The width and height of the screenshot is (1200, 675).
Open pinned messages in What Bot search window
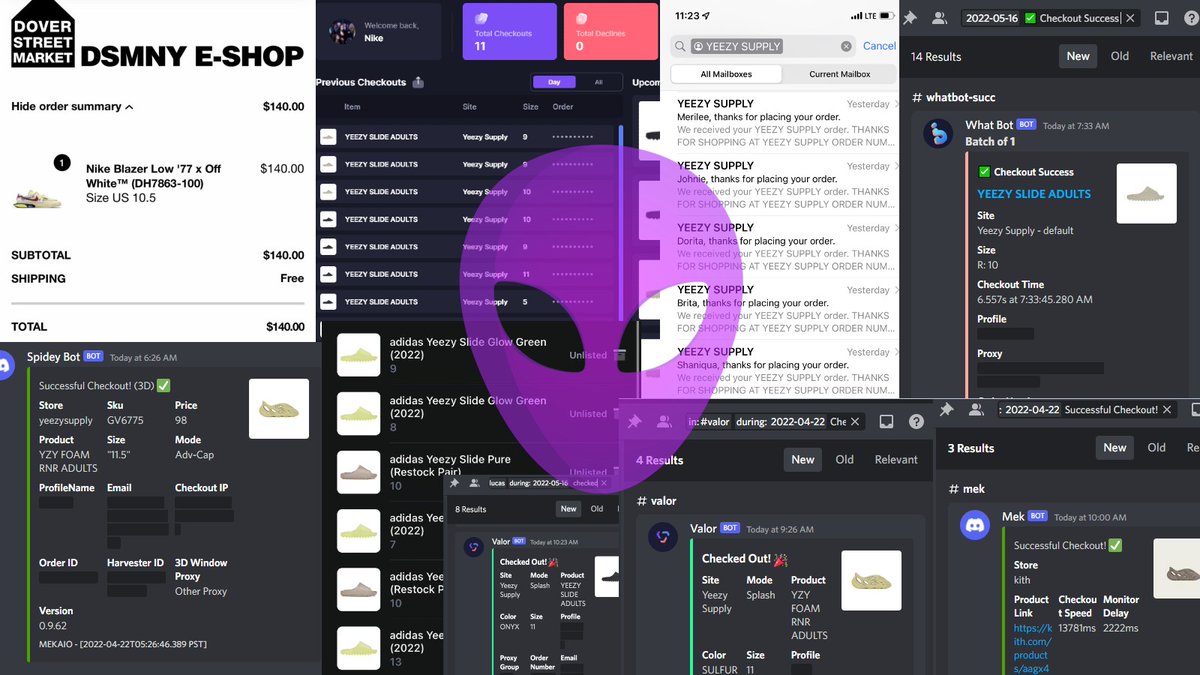point(910,18)
